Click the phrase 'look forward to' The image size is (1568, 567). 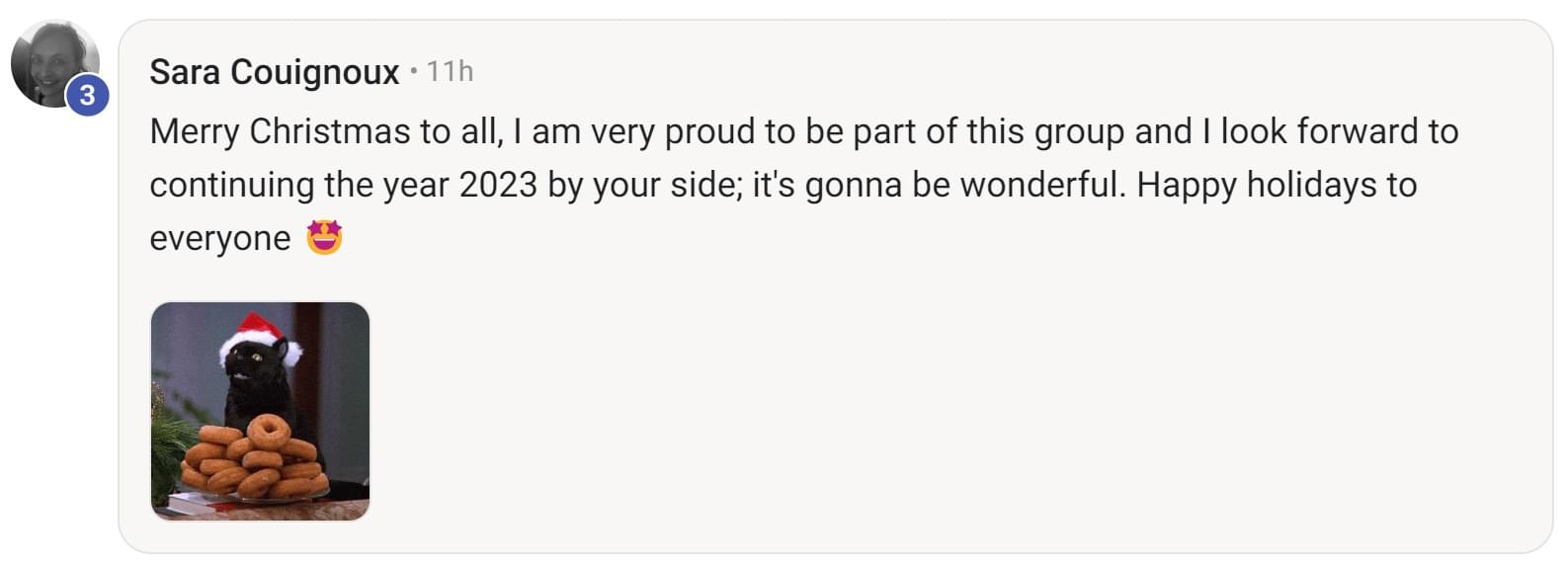[1340, 131]
